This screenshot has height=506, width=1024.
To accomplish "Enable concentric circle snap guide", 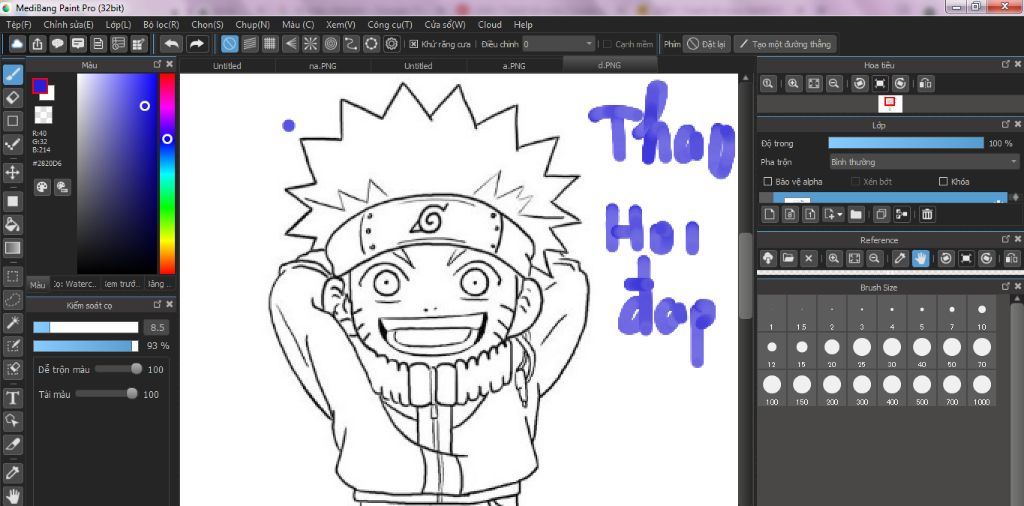I will pos(331,44).
